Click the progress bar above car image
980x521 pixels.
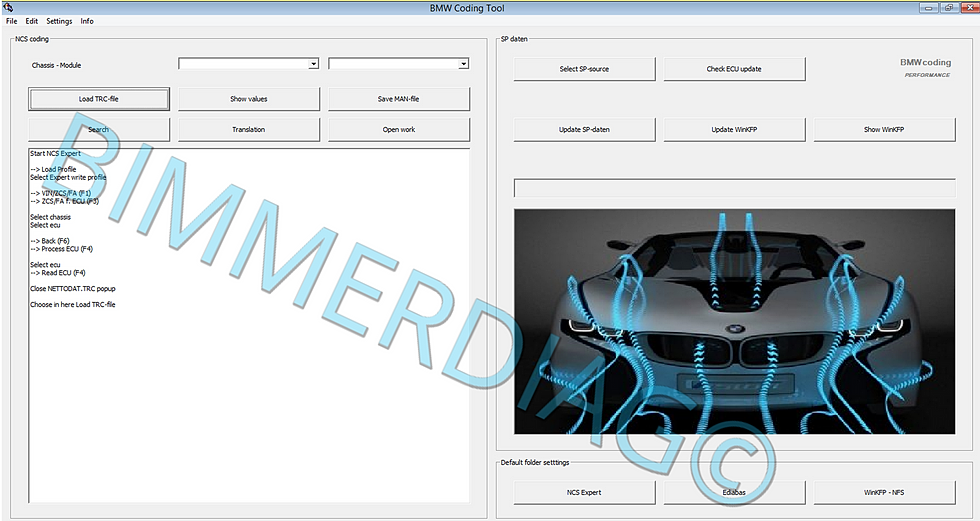pos(734,188)
